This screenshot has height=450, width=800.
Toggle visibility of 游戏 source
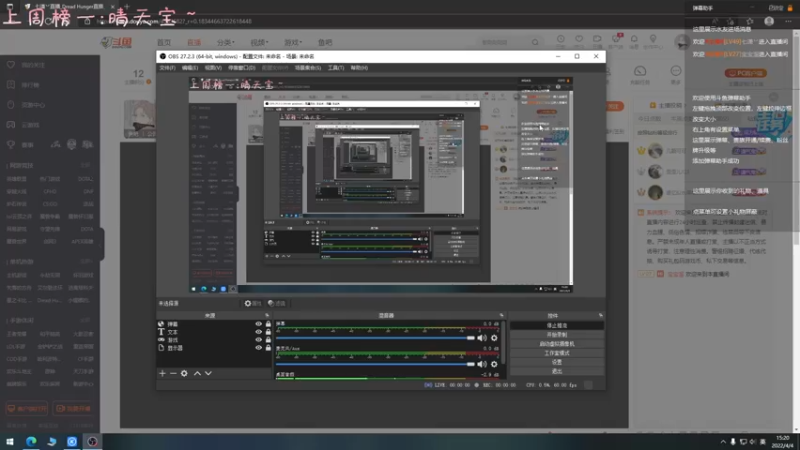coord(259,340)
